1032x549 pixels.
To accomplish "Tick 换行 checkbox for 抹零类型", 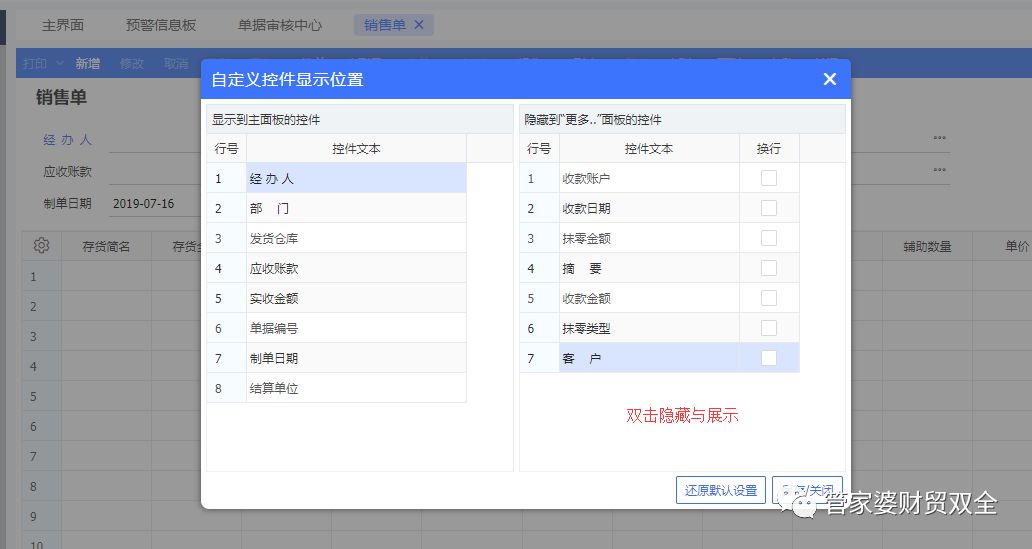I will point(768,328).
